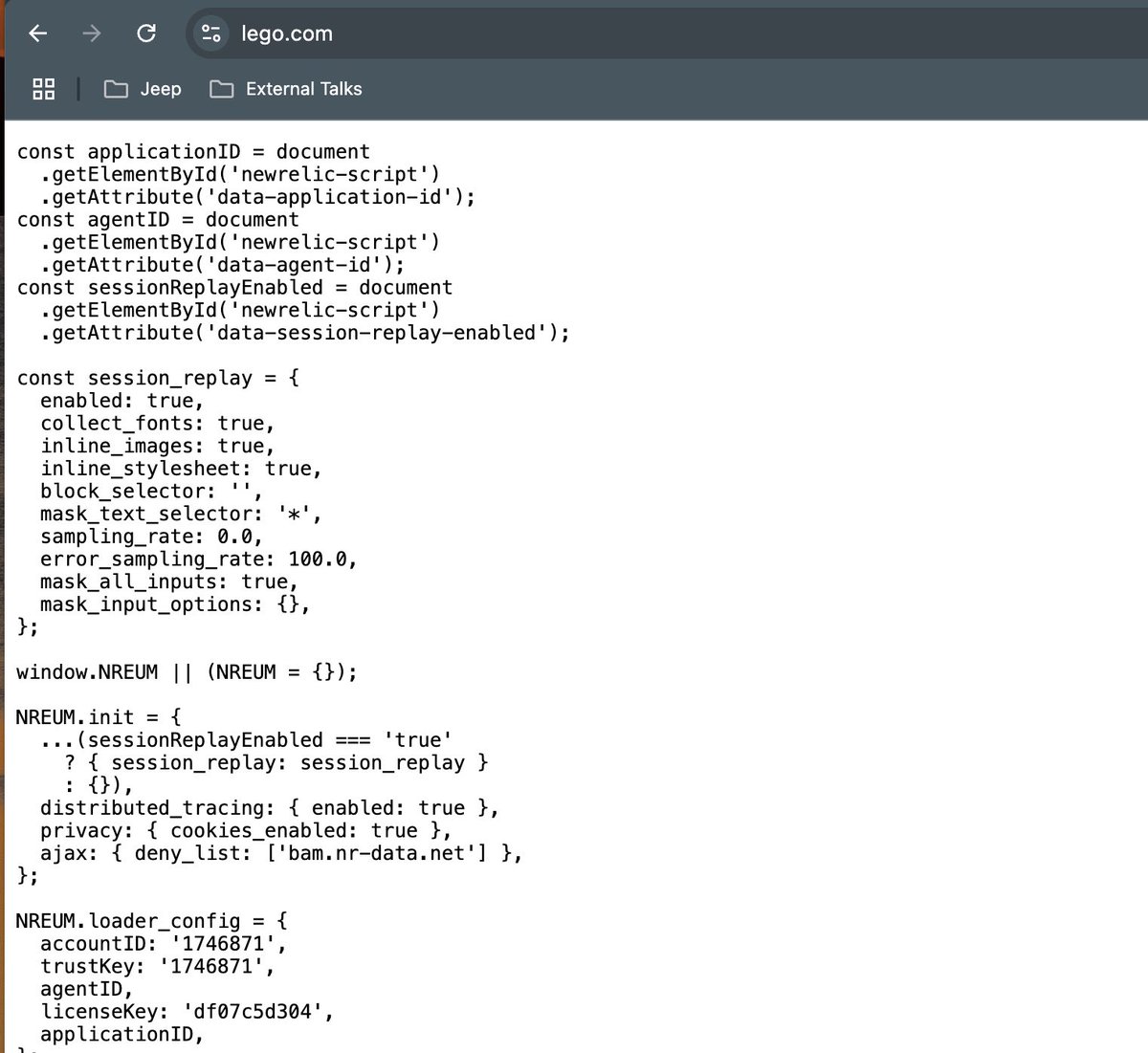Screen dimensions: 1148x1053
Task: Click the line "licenseKey: 'df07c5d304',"
Action: tap(187, 1012)
